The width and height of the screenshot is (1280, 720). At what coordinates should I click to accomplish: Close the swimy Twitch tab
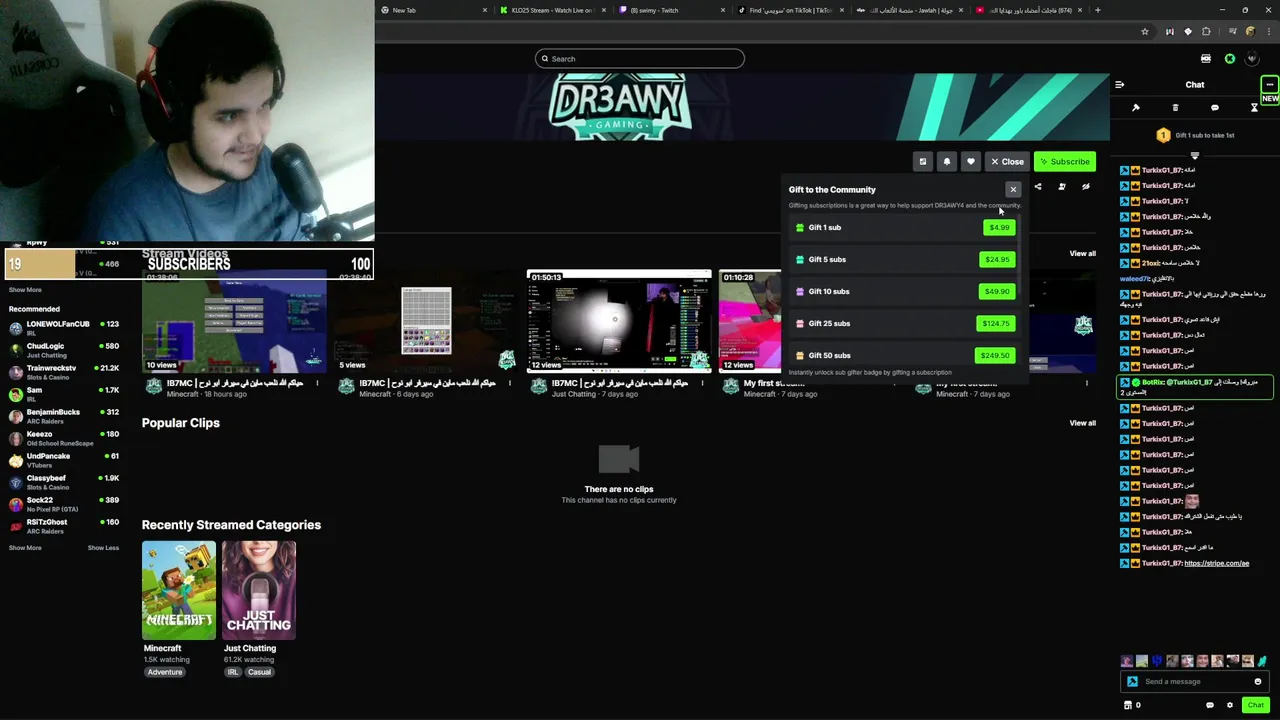[x=722, y=10]
